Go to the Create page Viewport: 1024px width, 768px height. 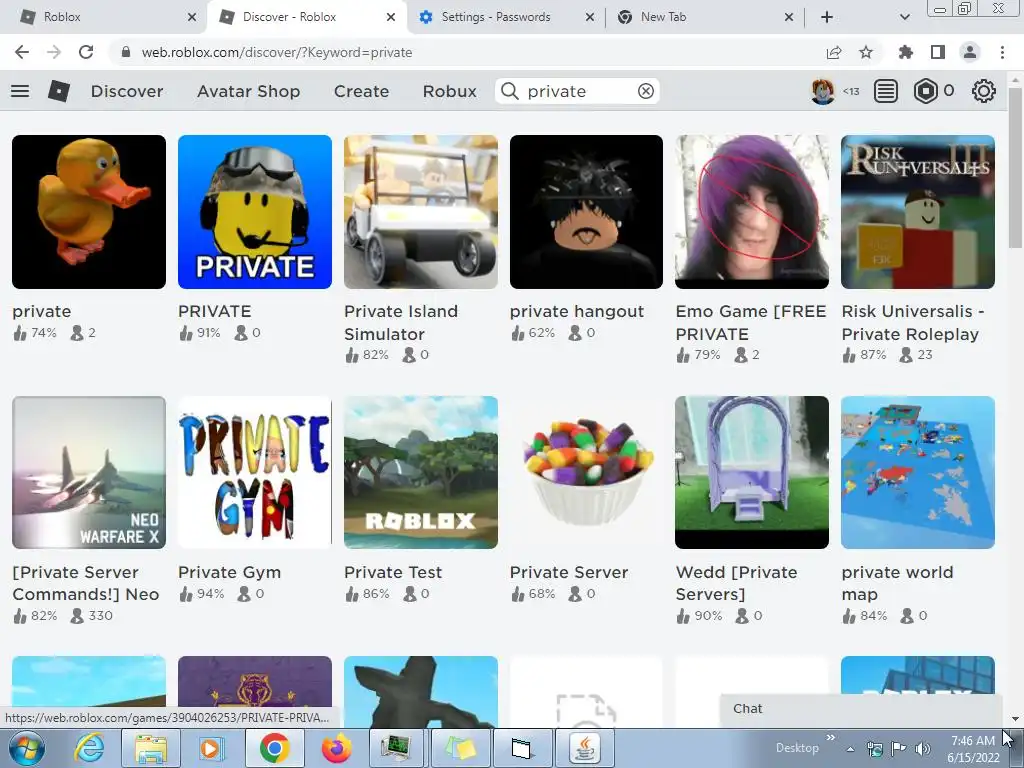361,91
